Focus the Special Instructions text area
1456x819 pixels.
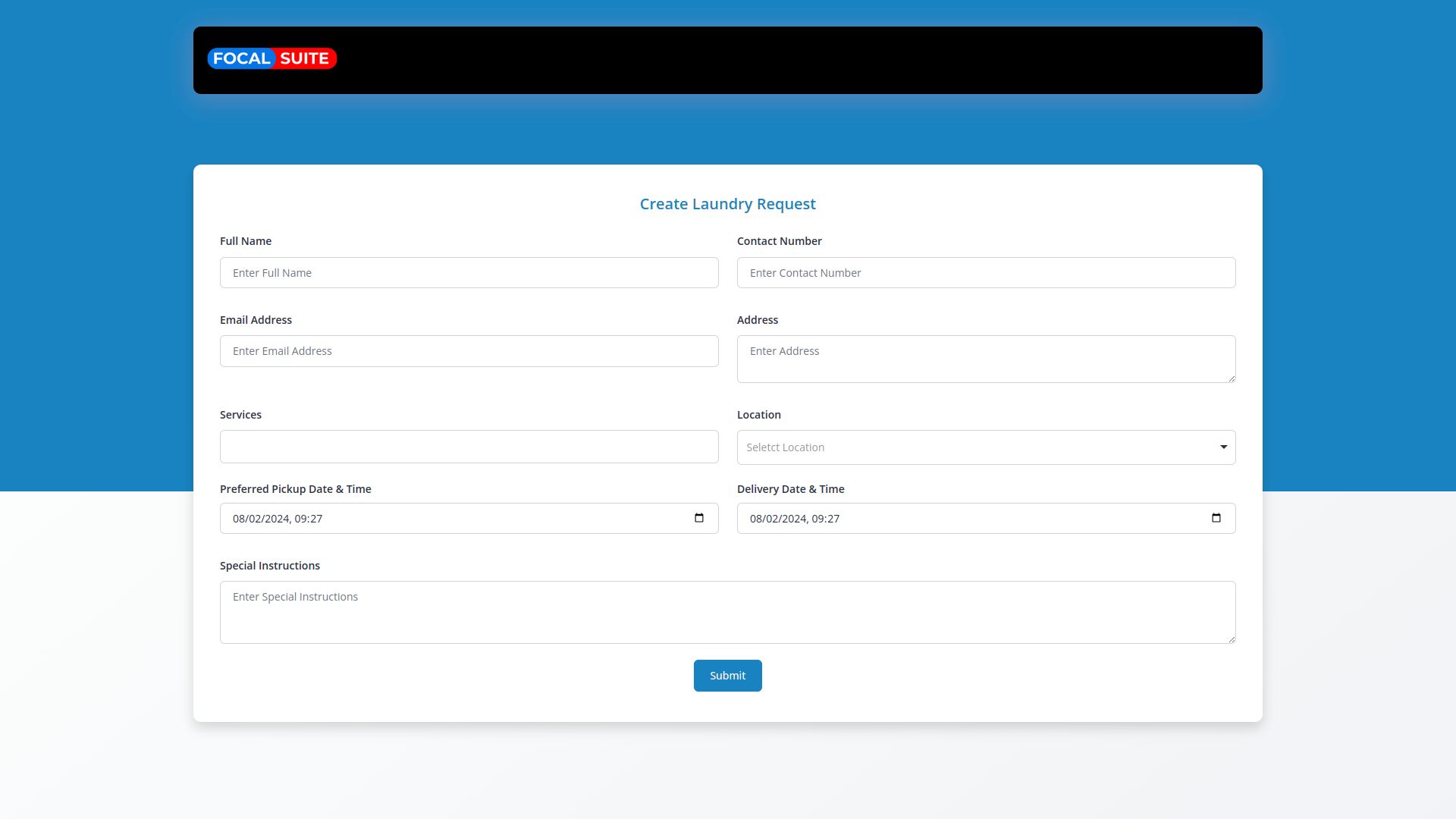coord(726,612)
